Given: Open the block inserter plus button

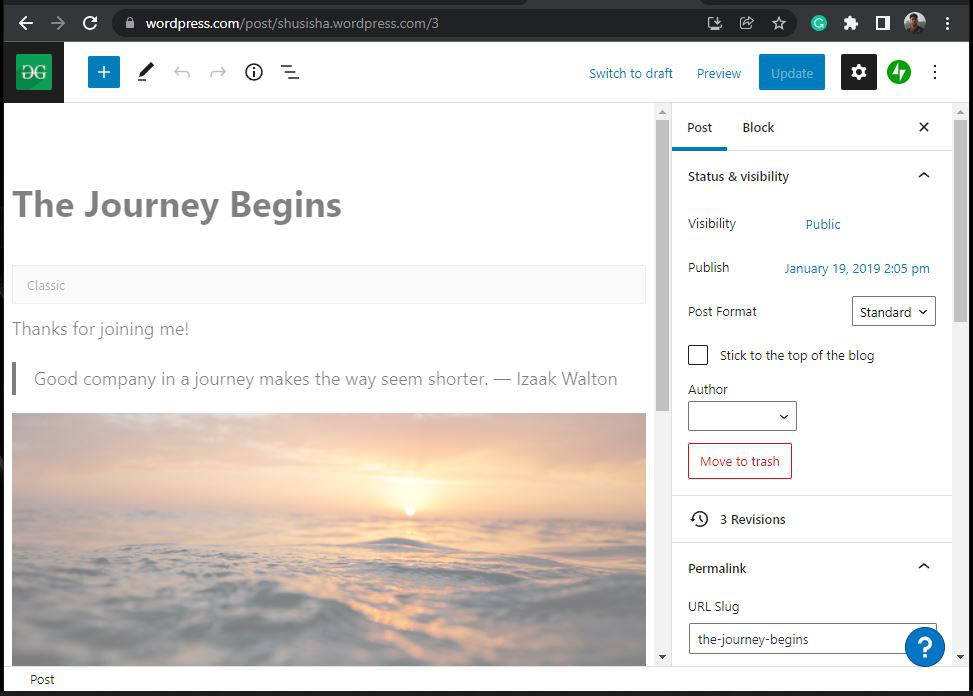Looking at the screenshot, I should pos(104,72).
